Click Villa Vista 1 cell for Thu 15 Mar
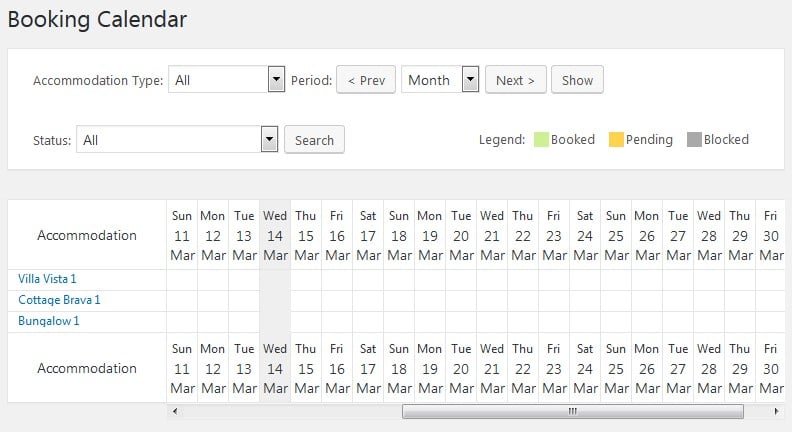The image size is (792, 432). [305, 279]
